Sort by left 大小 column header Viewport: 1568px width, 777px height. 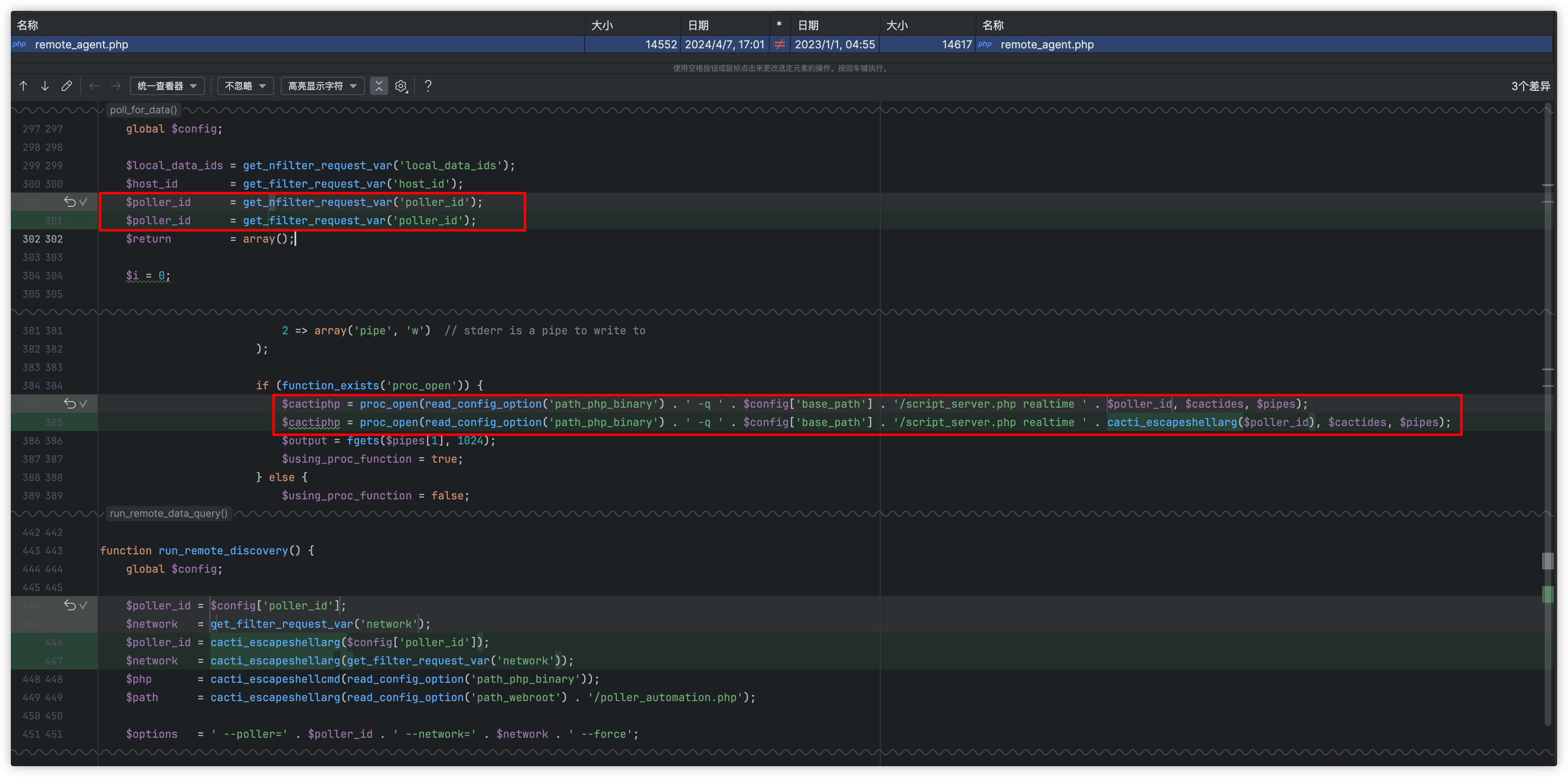point(633,25)
